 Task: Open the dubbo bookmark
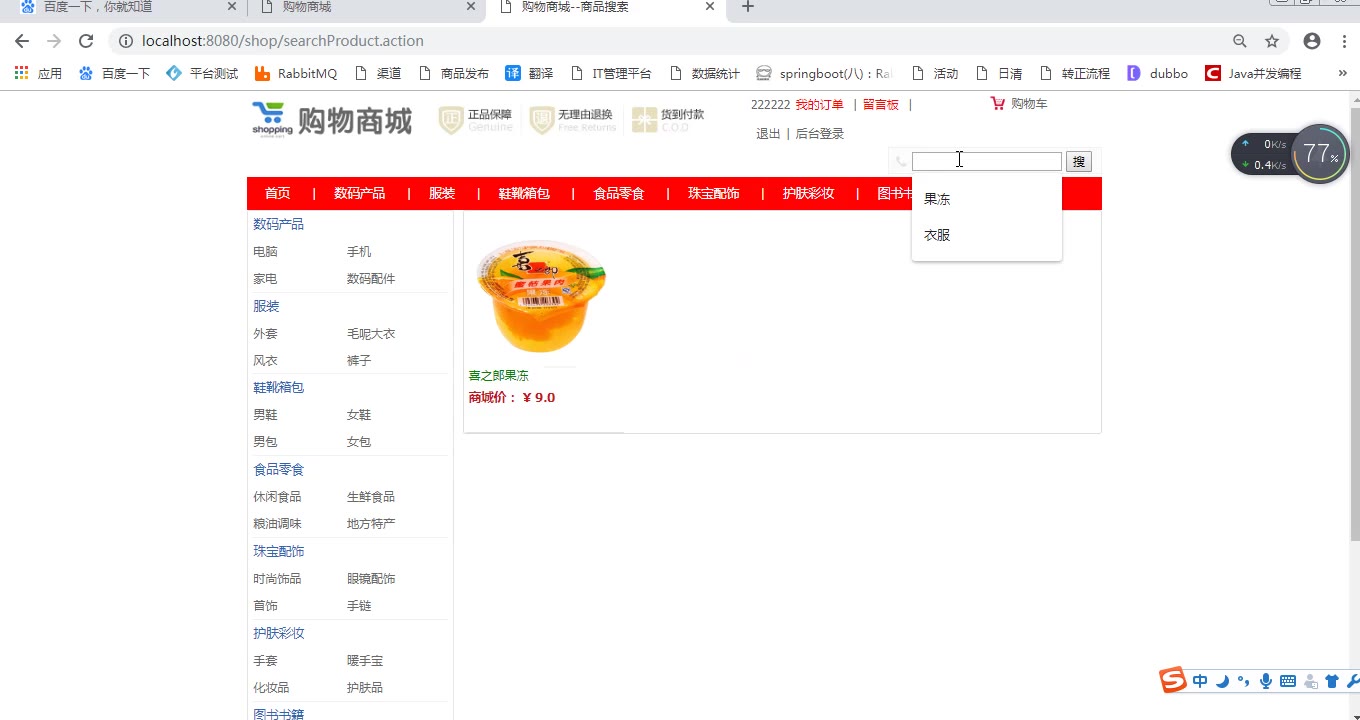pos(1158,73)
